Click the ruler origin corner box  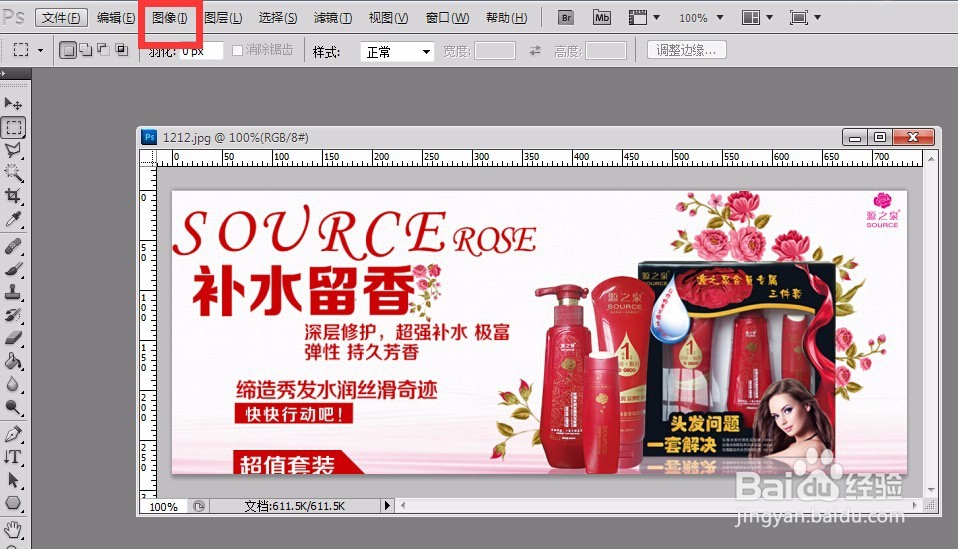click(x=148, y=158)
